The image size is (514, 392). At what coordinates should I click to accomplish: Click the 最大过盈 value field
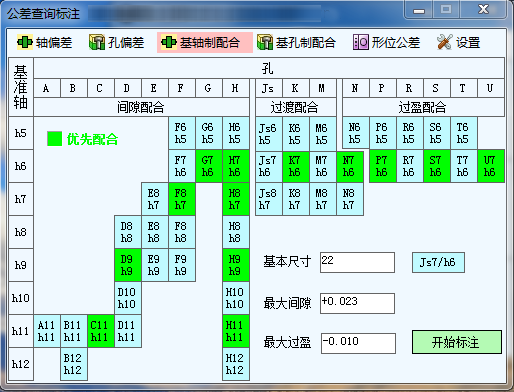click(x=358, y=343)
